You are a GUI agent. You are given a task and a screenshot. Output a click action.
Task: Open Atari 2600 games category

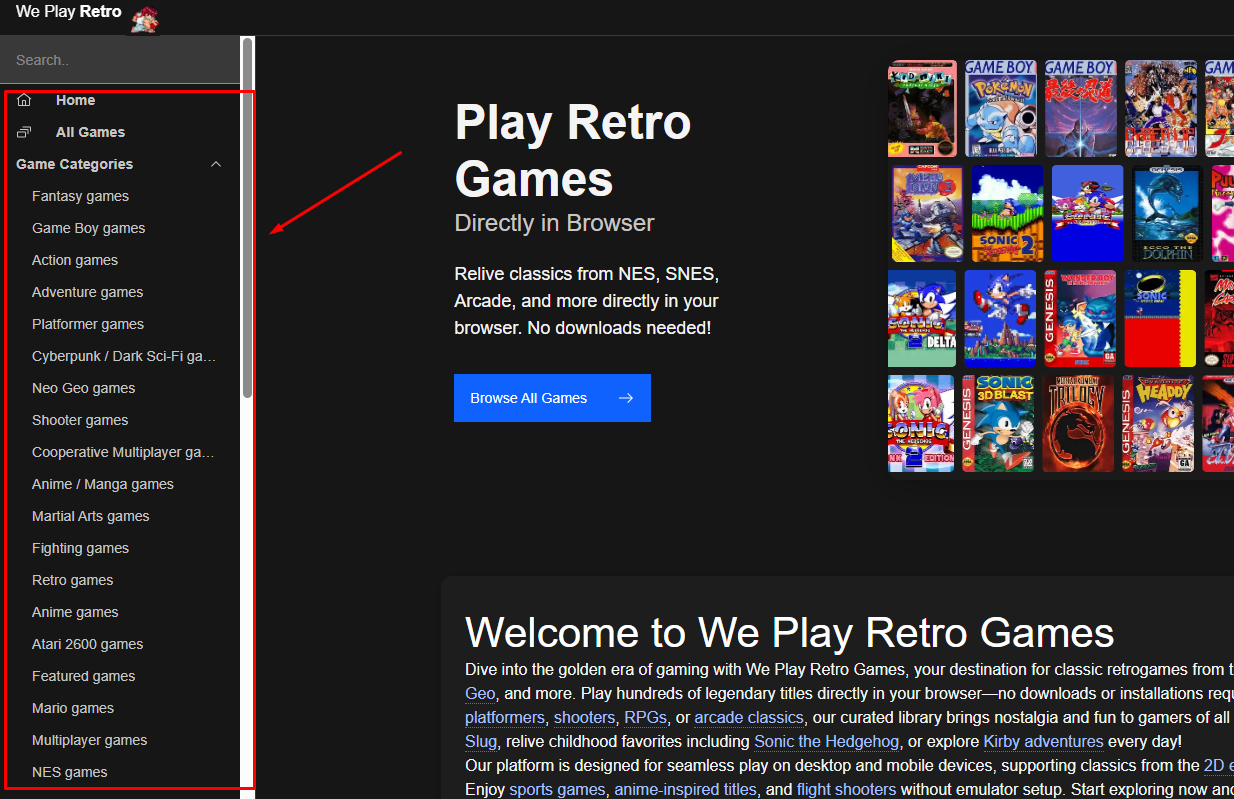(88, 644)
